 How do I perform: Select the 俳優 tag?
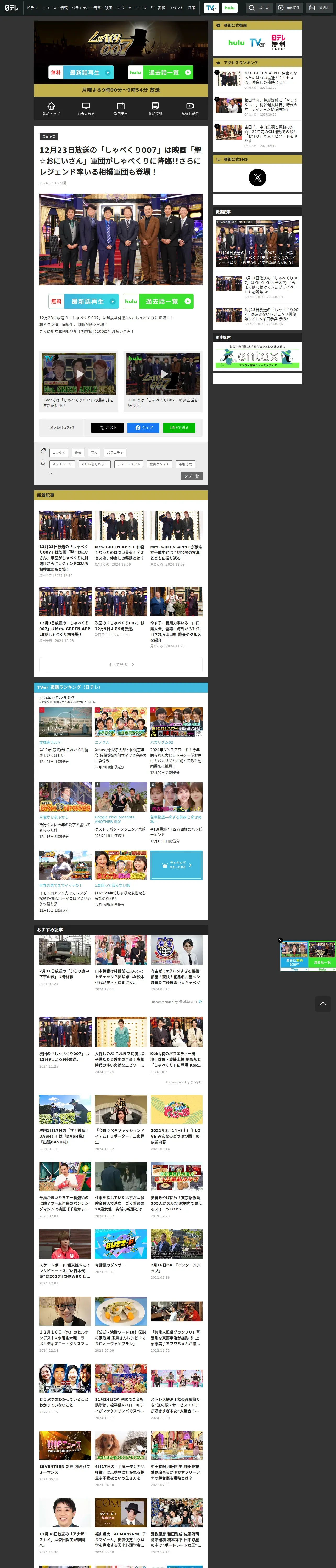point(77,452)
